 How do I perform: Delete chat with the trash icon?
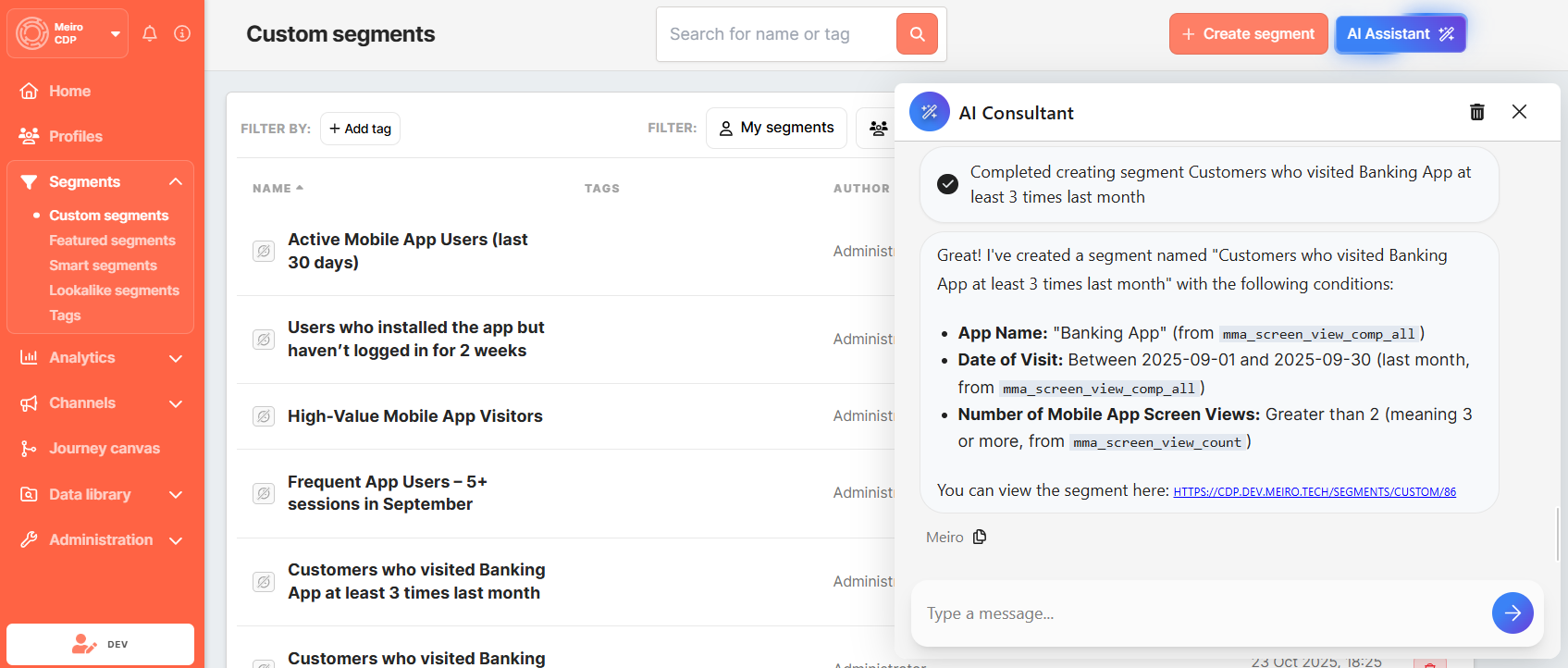click(x=1476, y=112)
